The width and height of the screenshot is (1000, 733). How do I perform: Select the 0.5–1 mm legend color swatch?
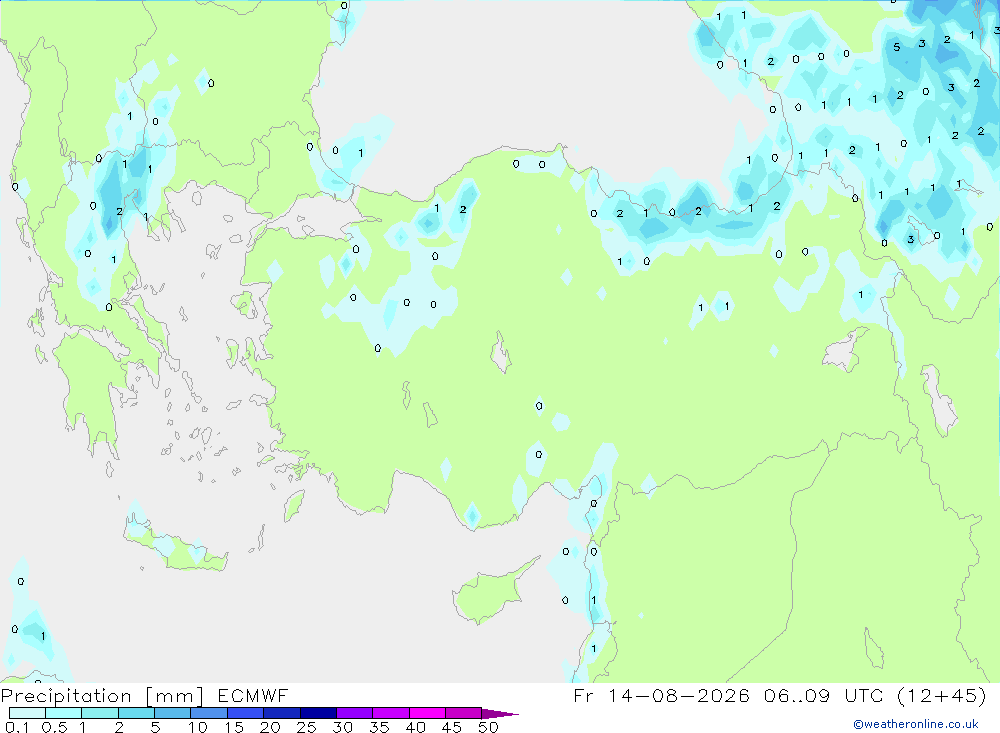(x=64, y=713)
